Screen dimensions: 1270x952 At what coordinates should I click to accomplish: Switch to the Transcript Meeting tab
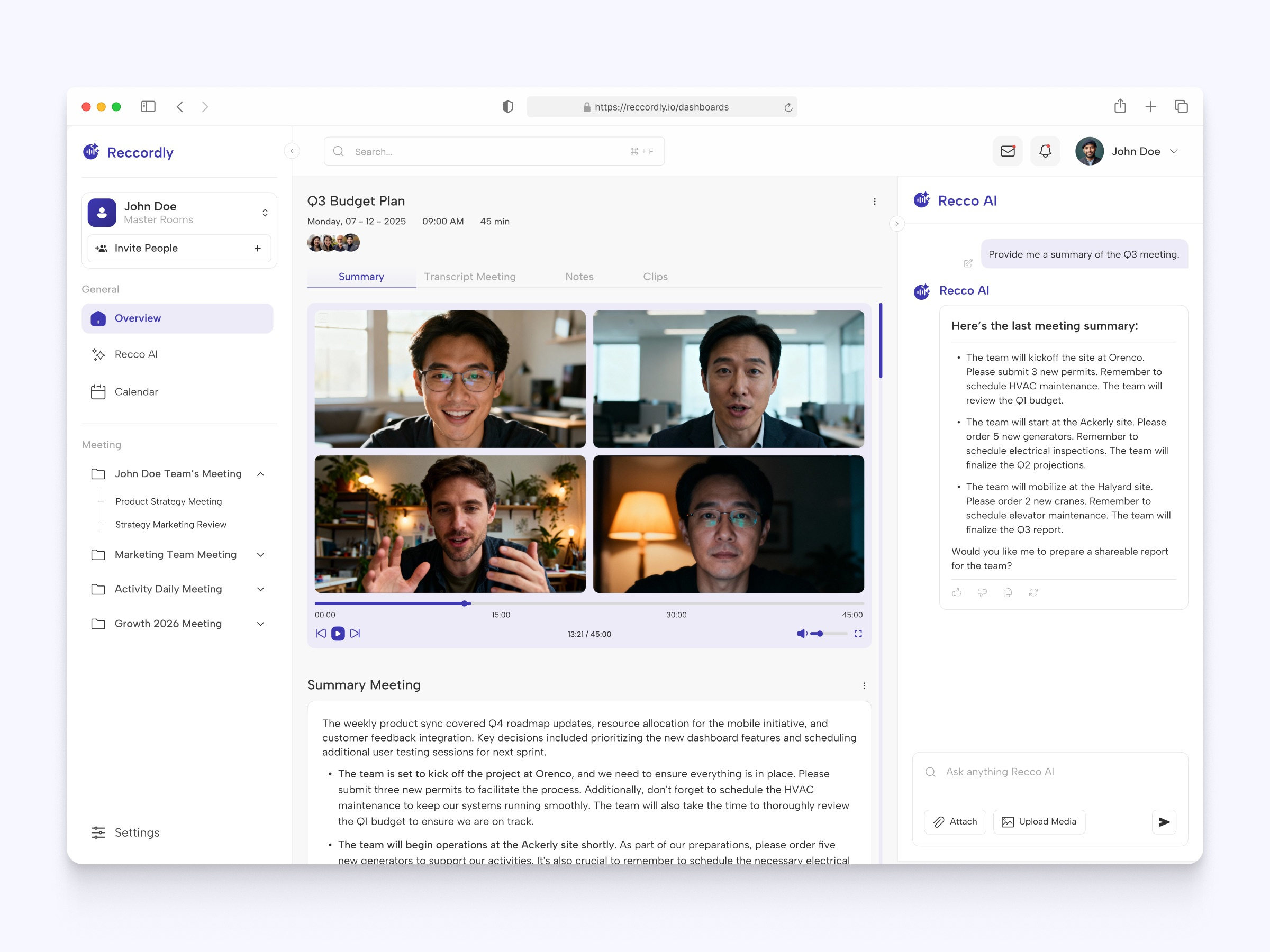tap(470, 276)
